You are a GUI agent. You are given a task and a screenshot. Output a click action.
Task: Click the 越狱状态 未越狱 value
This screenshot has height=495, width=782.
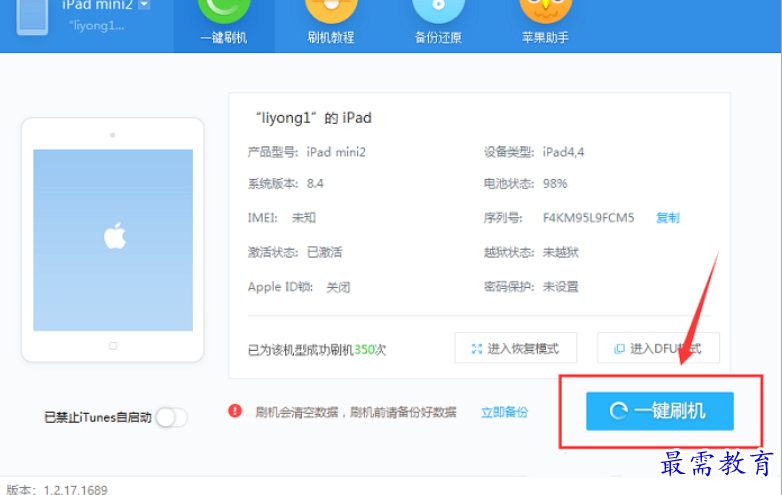561,252
